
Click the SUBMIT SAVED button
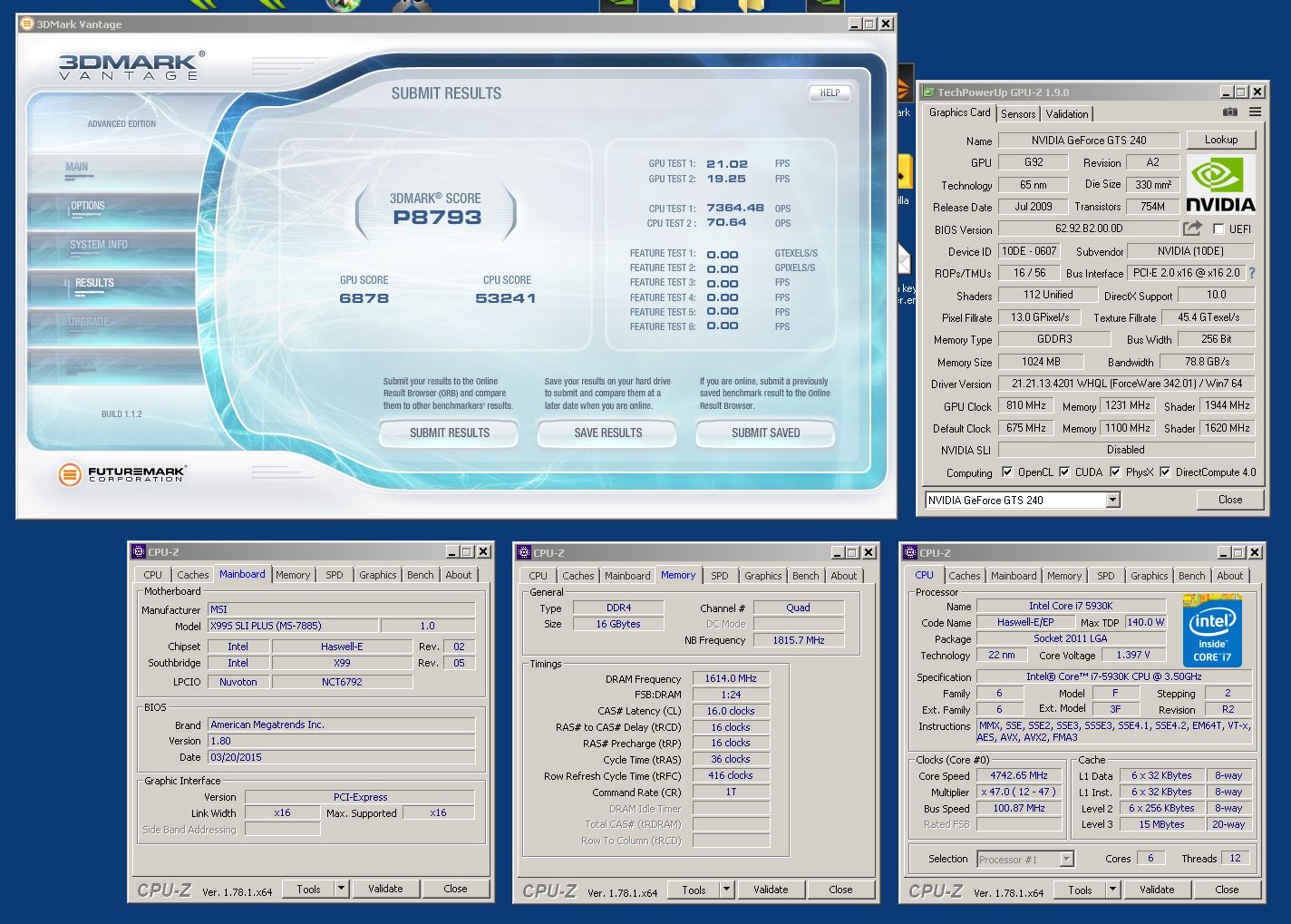(x=765, y=433)
